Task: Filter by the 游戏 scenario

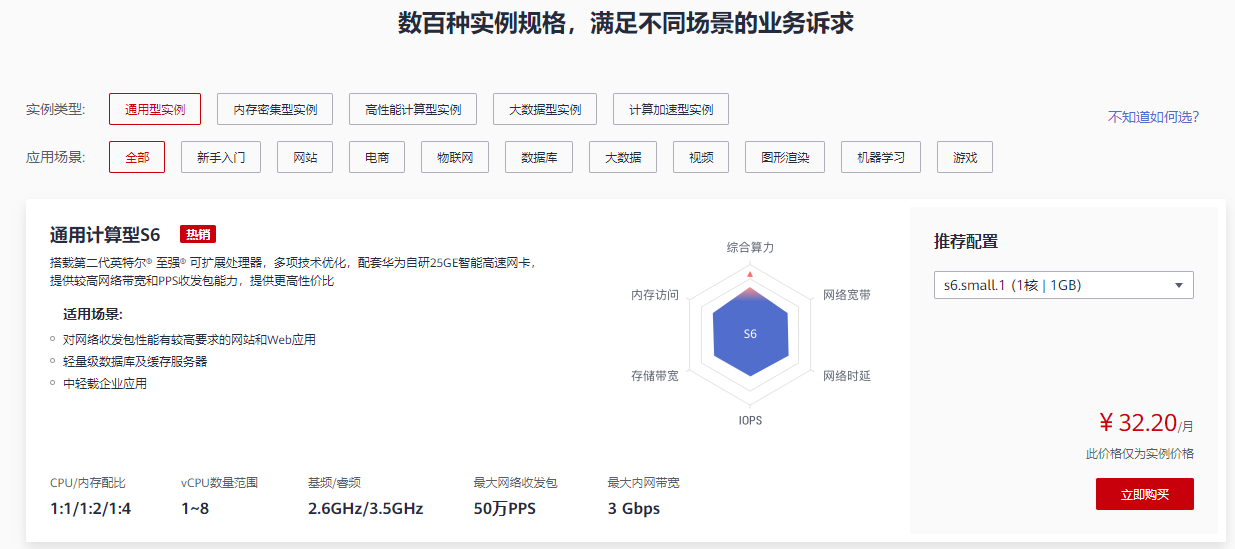Action: [x=965, y=157]
